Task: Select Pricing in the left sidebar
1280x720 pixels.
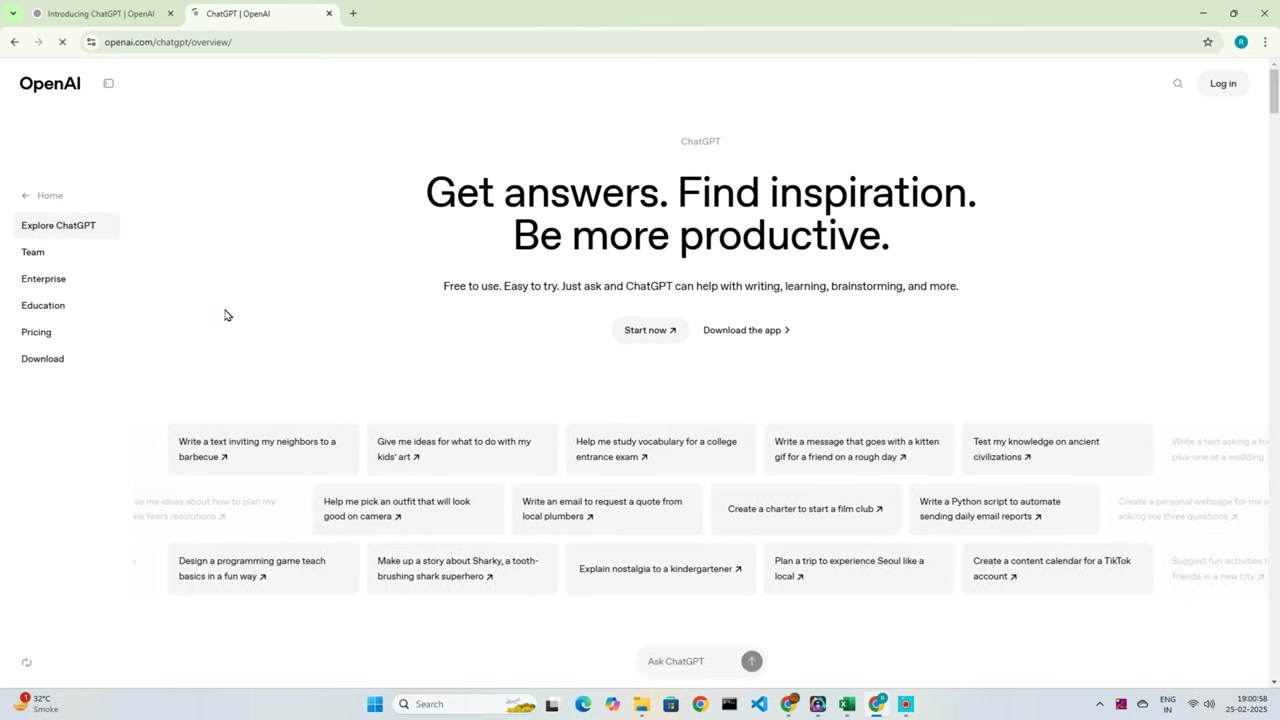Action: (x=36, y=332)
